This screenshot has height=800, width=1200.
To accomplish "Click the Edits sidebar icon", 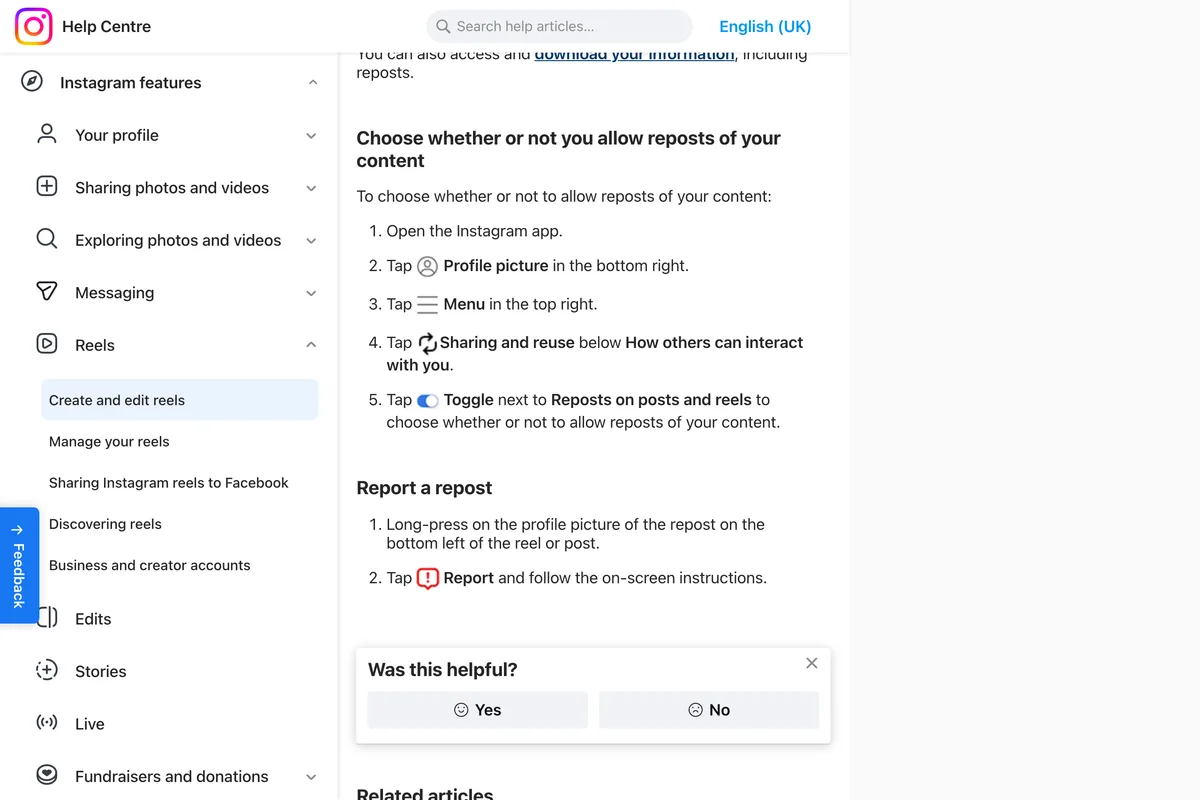I will pos(47,618).
